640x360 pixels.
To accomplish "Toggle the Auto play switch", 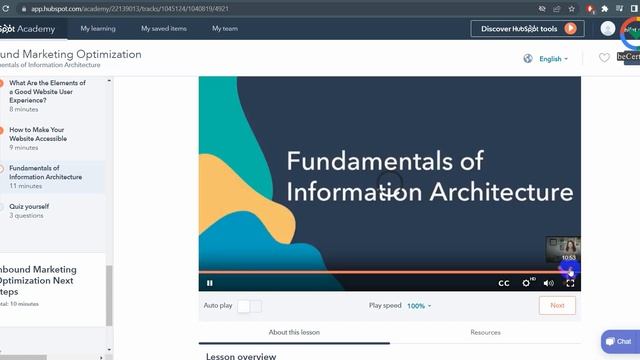I will point(249,306).
